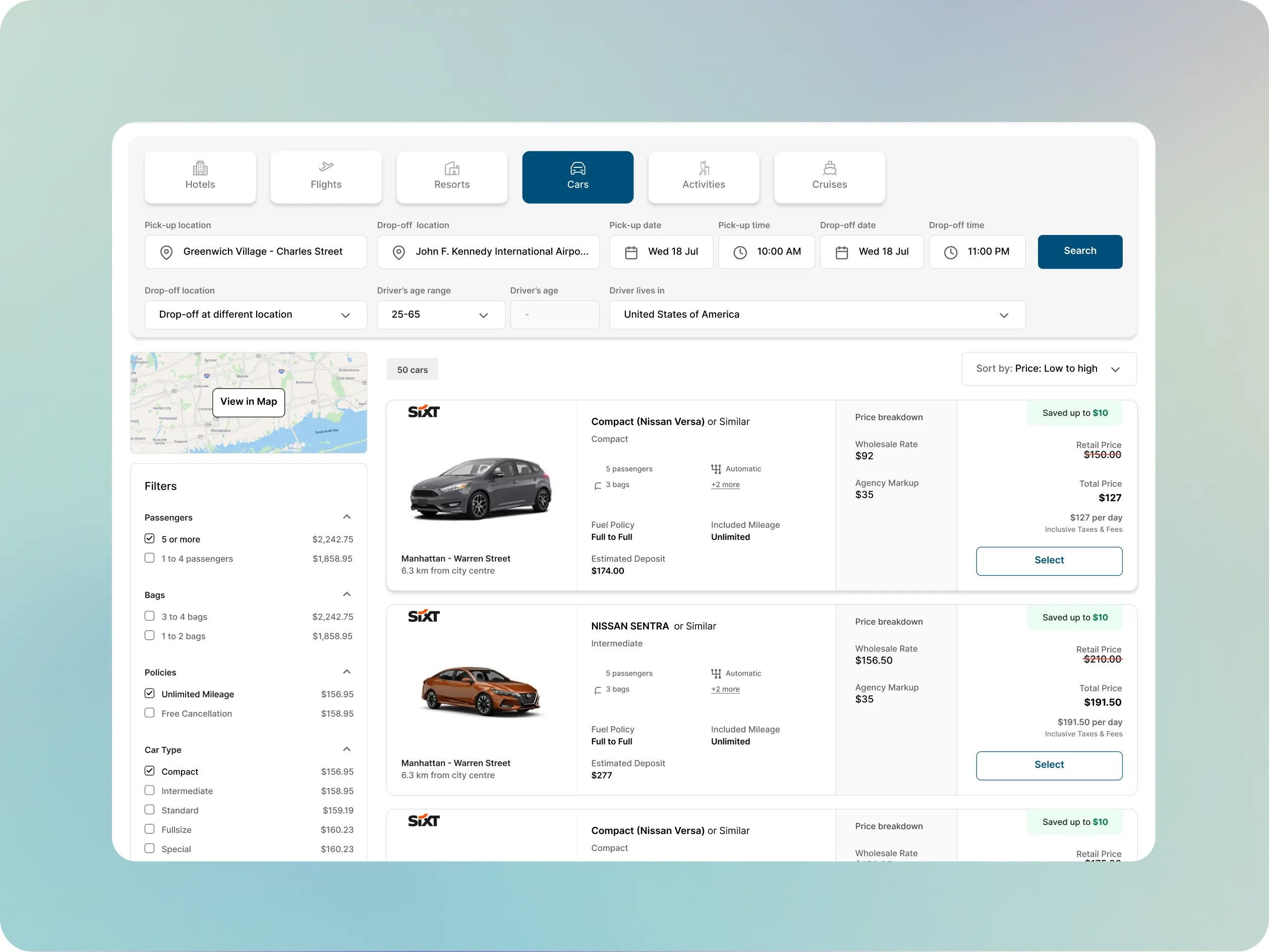This screenshot has height=952, width=1269.
Task: Enable the Free Cancellation filter
Action: pos(150,713)
